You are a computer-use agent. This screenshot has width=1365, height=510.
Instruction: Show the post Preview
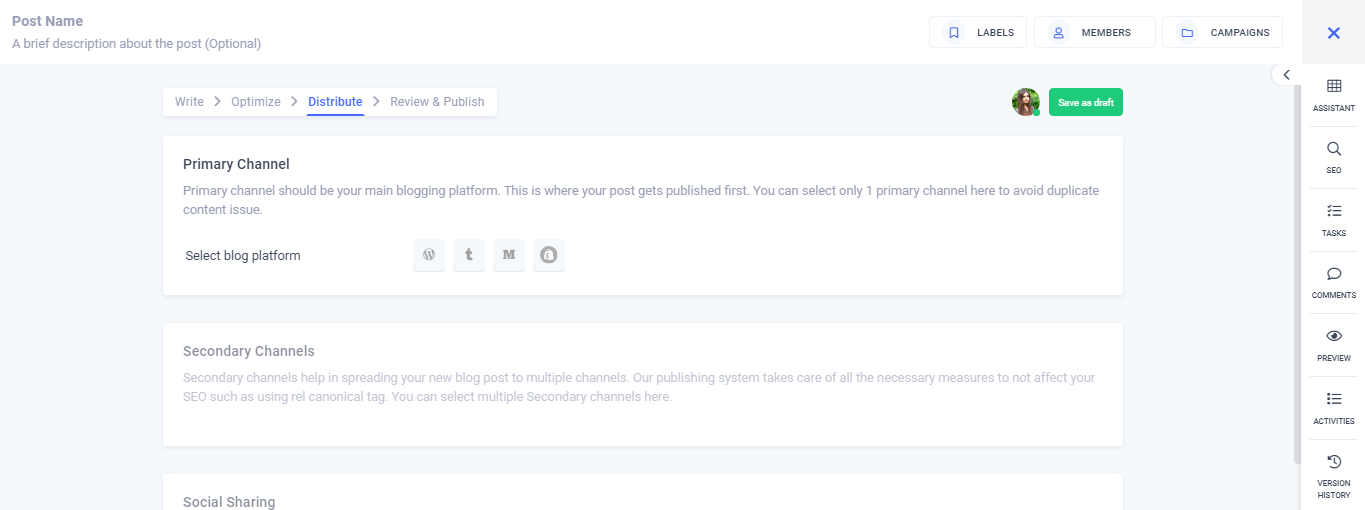click(x=1334, y=345)
